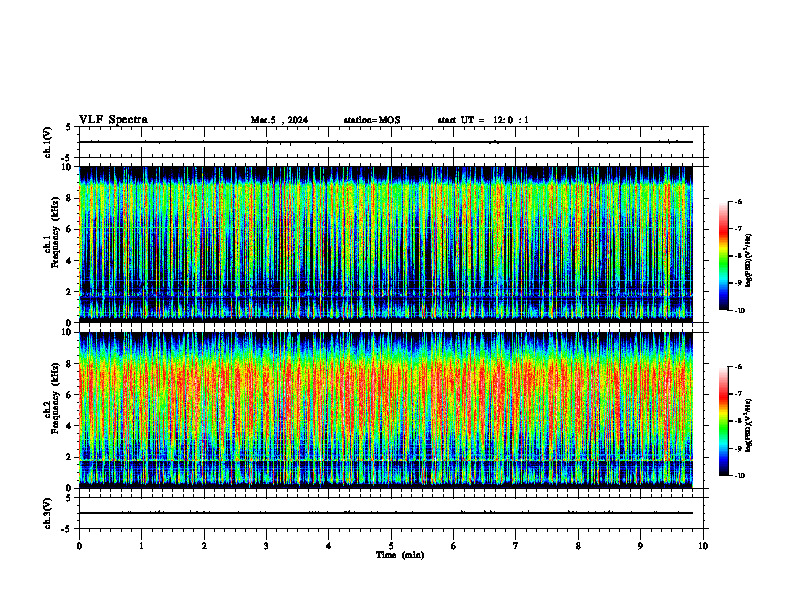Viewport: 792px width, 612px height.
Task: Click the "-10" tick on ch.2 color scale
Action: tap(739, 476)
